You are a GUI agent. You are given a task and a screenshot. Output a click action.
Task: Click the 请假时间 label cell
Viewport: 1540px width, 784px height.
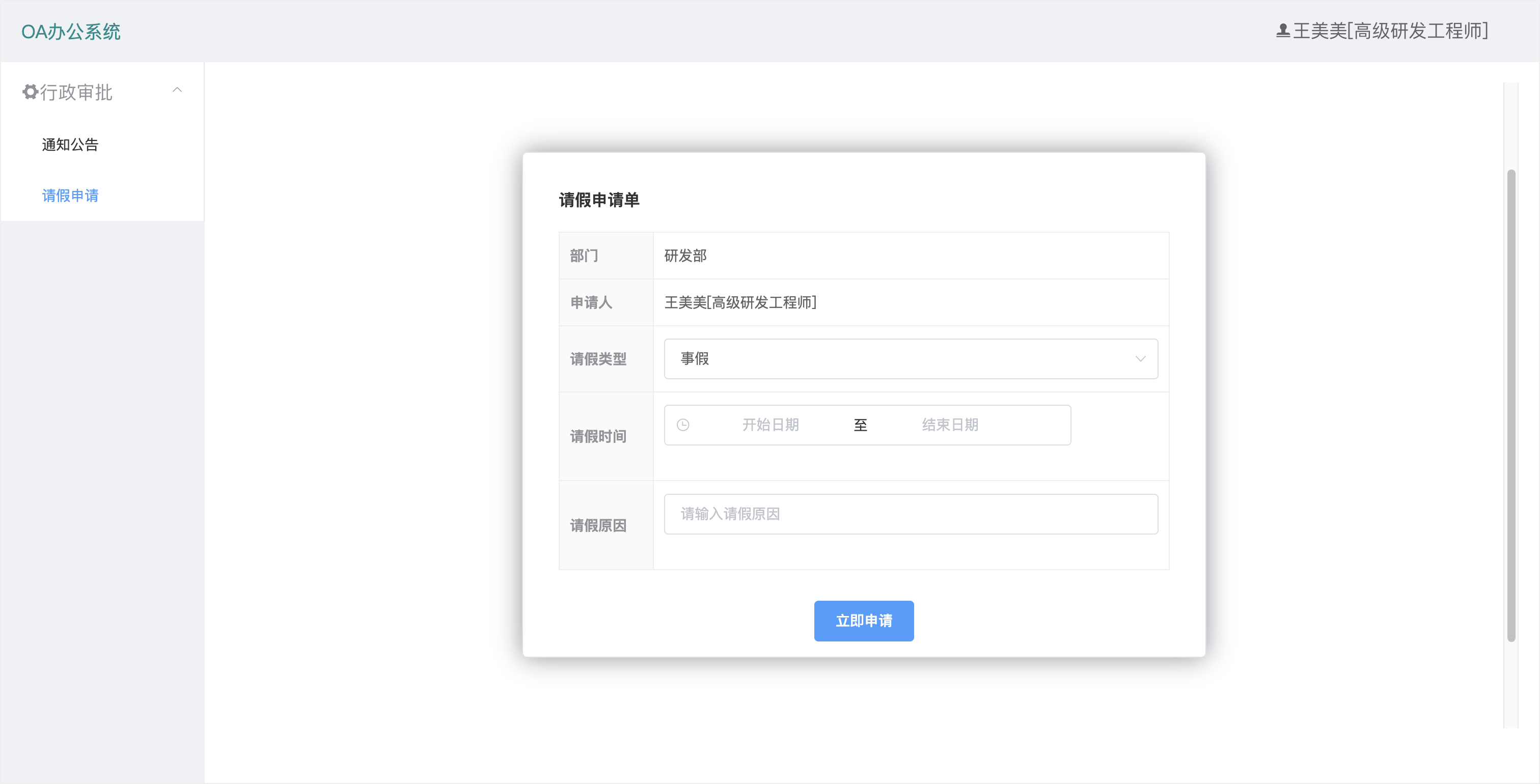coord(606,436)
